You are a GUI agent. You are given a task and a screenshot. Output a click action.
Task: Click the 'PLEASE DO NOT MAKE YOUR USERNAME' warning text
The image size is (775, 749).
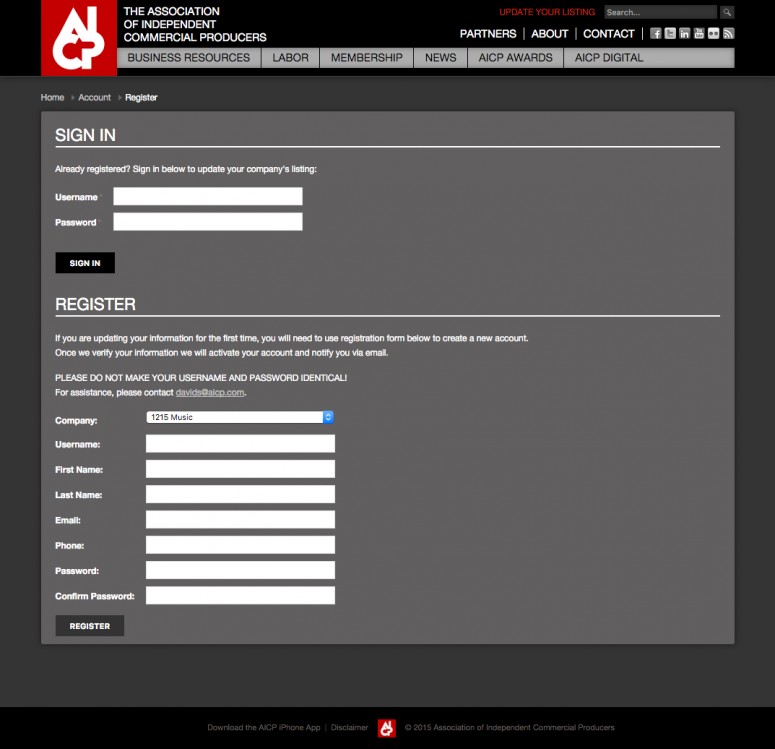tap(201, 378)
